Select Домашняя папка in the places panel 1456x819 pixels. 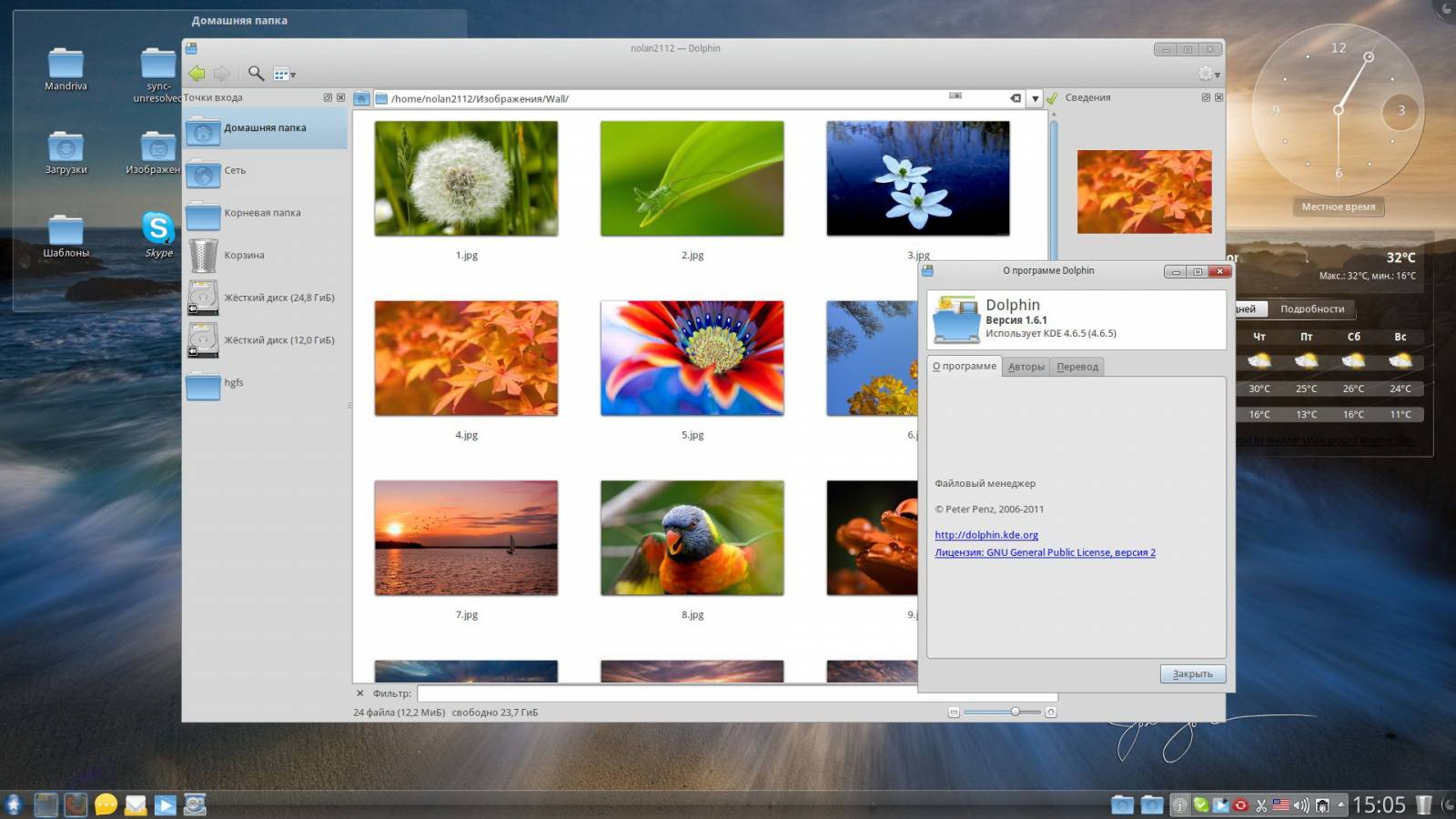(x=265, y=128)
